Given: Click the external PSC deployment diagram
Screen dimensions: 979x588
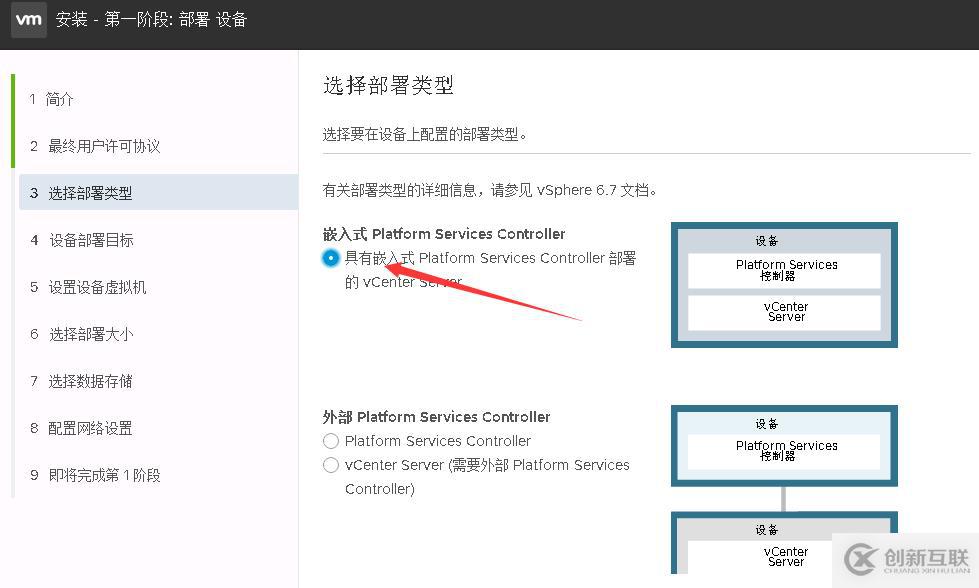Looking at the screenshot, I should [784, 490].
